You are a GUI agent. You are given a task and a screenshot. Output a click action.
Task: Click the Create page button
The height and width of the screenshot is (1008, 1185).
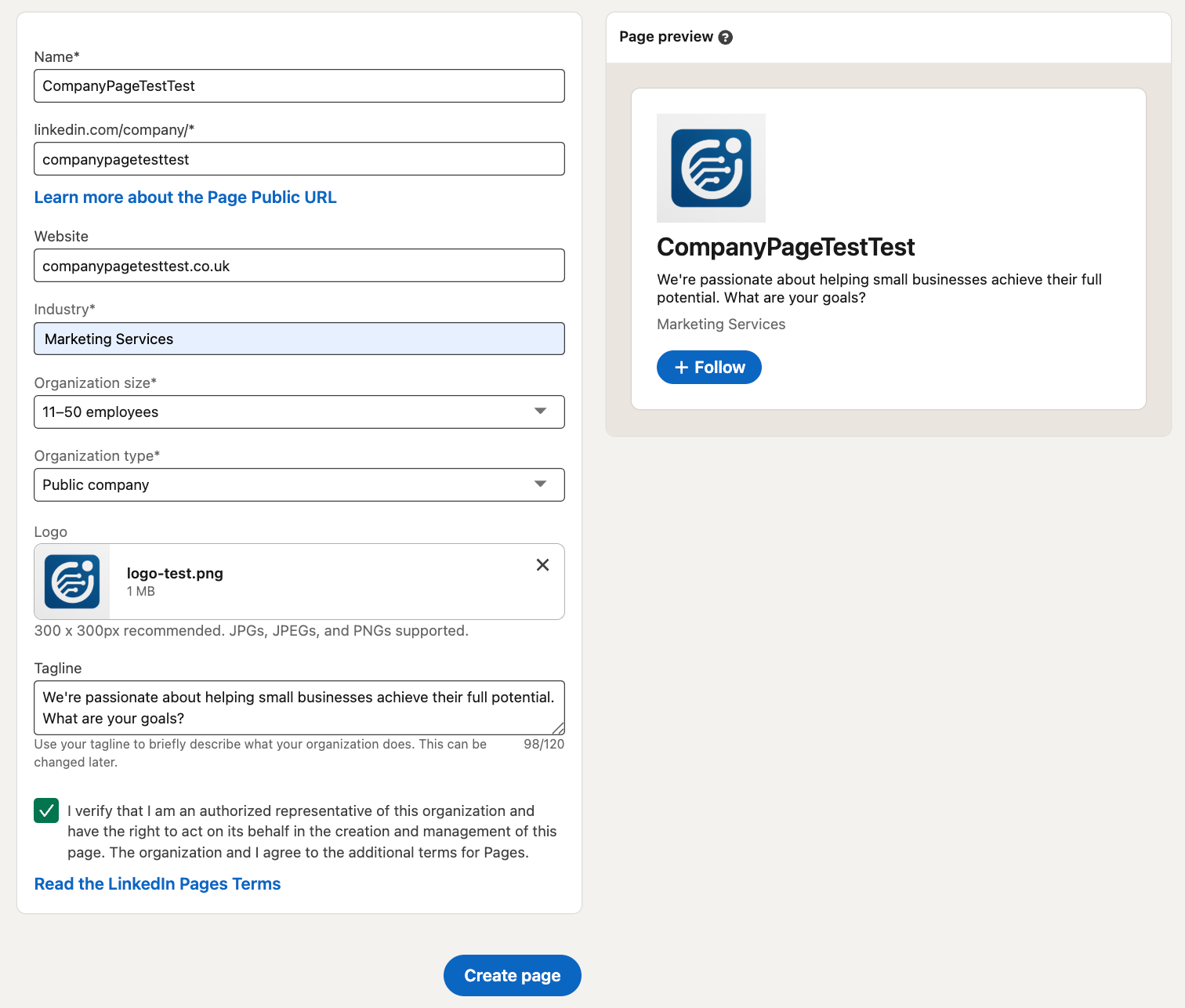tap(513, 975)
